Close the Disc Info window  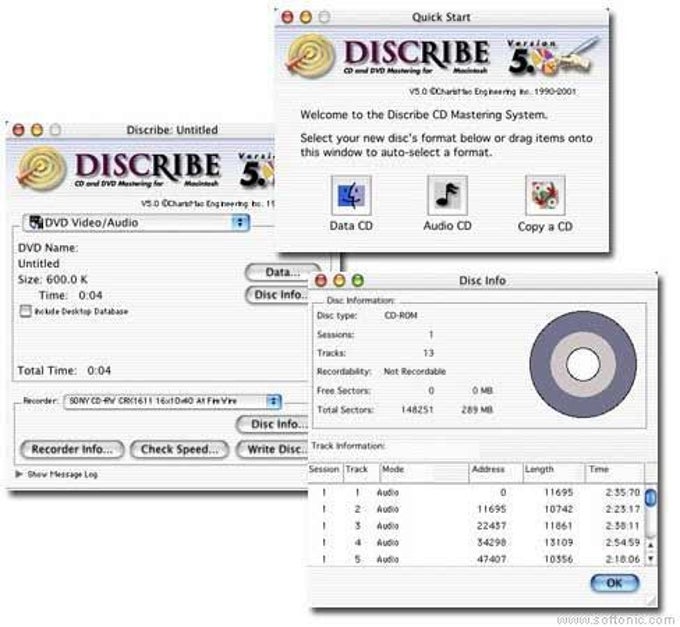tap(321, 281)
